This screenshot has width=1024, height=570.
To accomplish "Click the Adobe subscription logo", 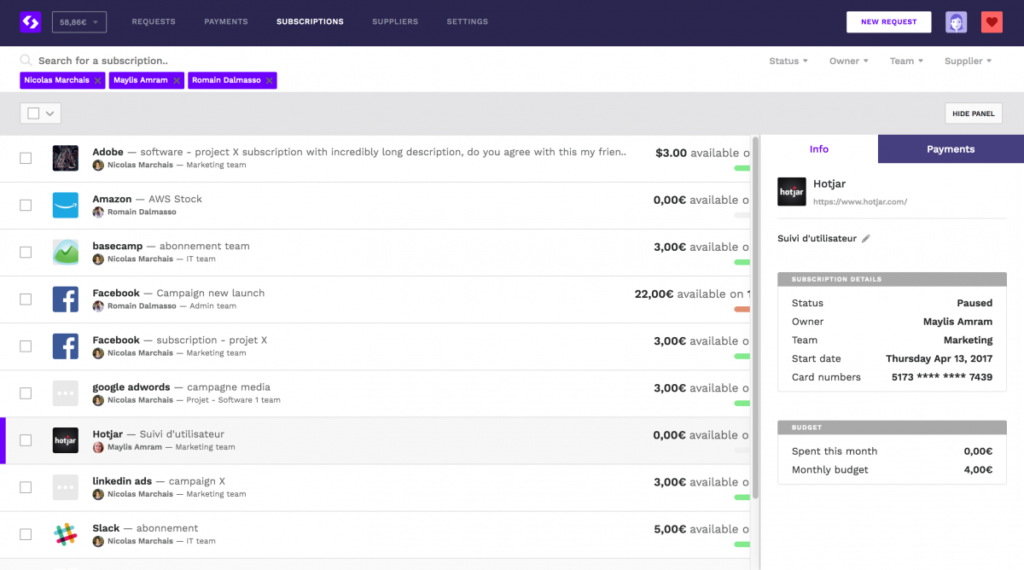I will (65, 158).
